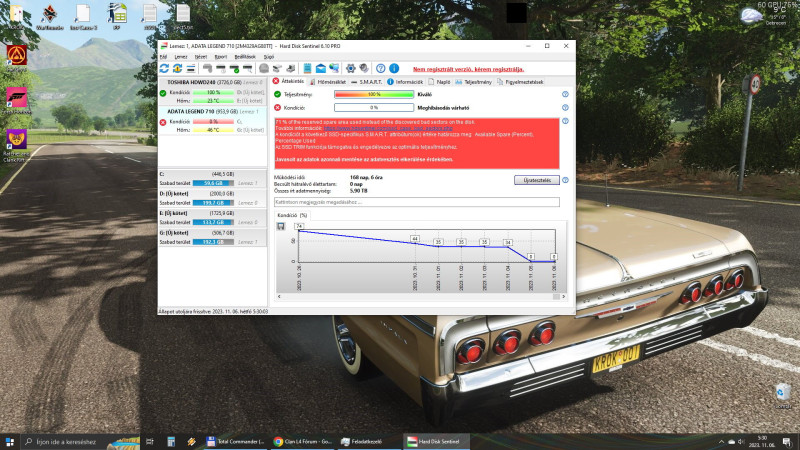Click the save chart floppy icon
Viewport: 800px width, 450px height.
[x=281, y=226]
